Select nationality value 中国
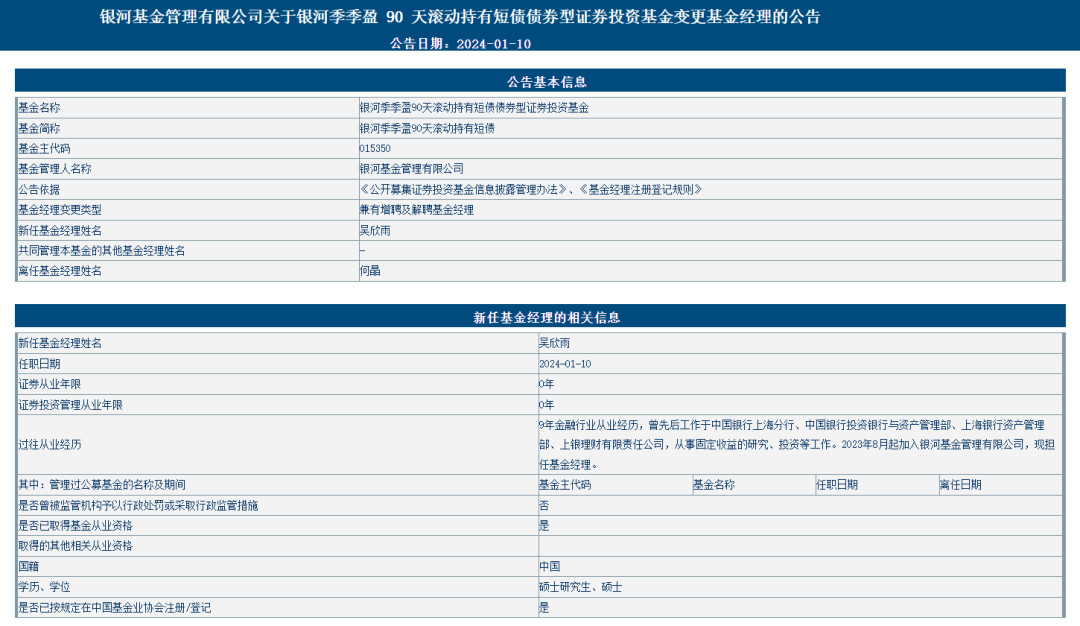Image resolution: width=1080 pixels, height=626 pixels. [550, 567]
